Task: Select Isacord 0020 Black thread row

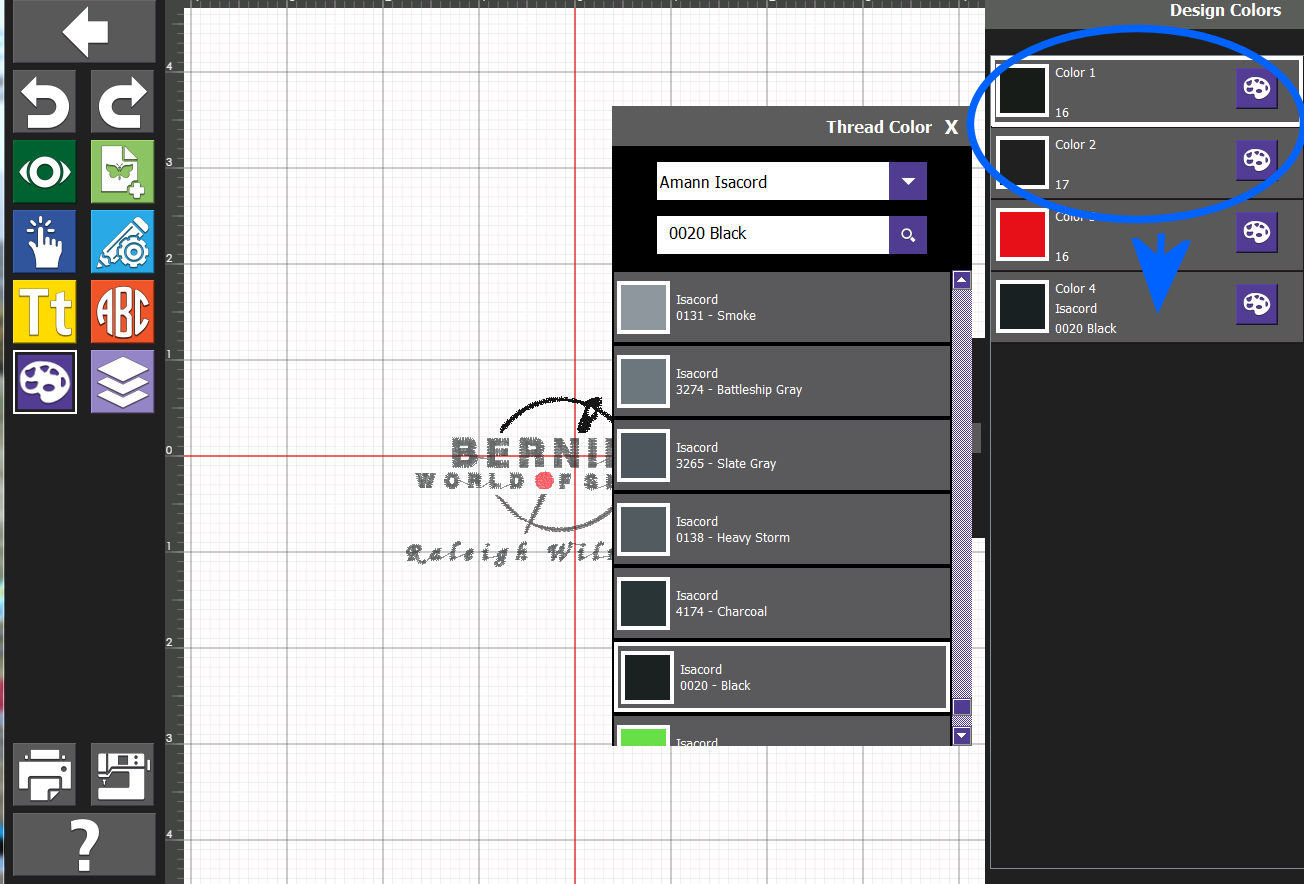Action: pos(781,677)
